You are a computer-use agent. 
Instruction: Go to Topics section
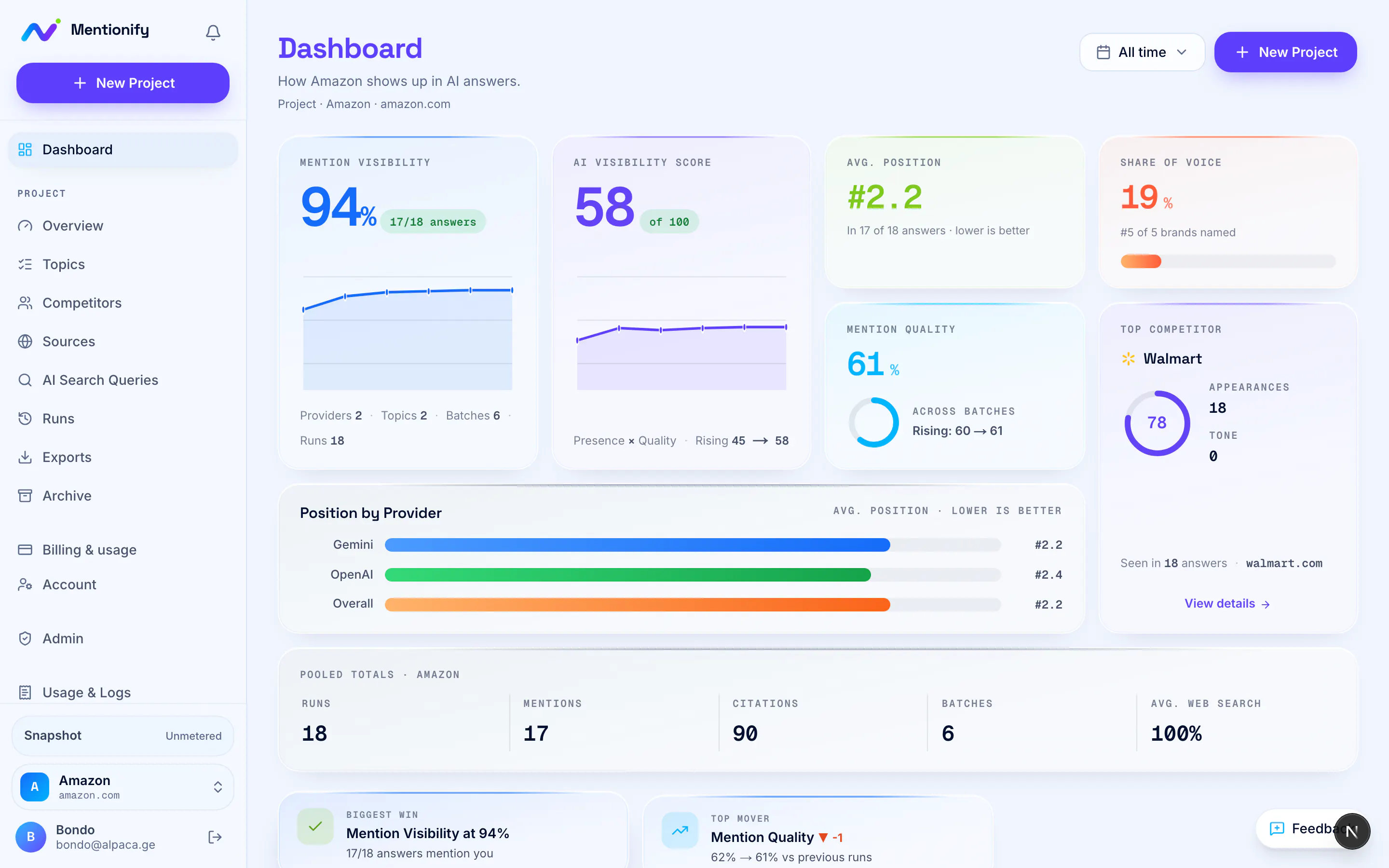click(x=123, y=264)
